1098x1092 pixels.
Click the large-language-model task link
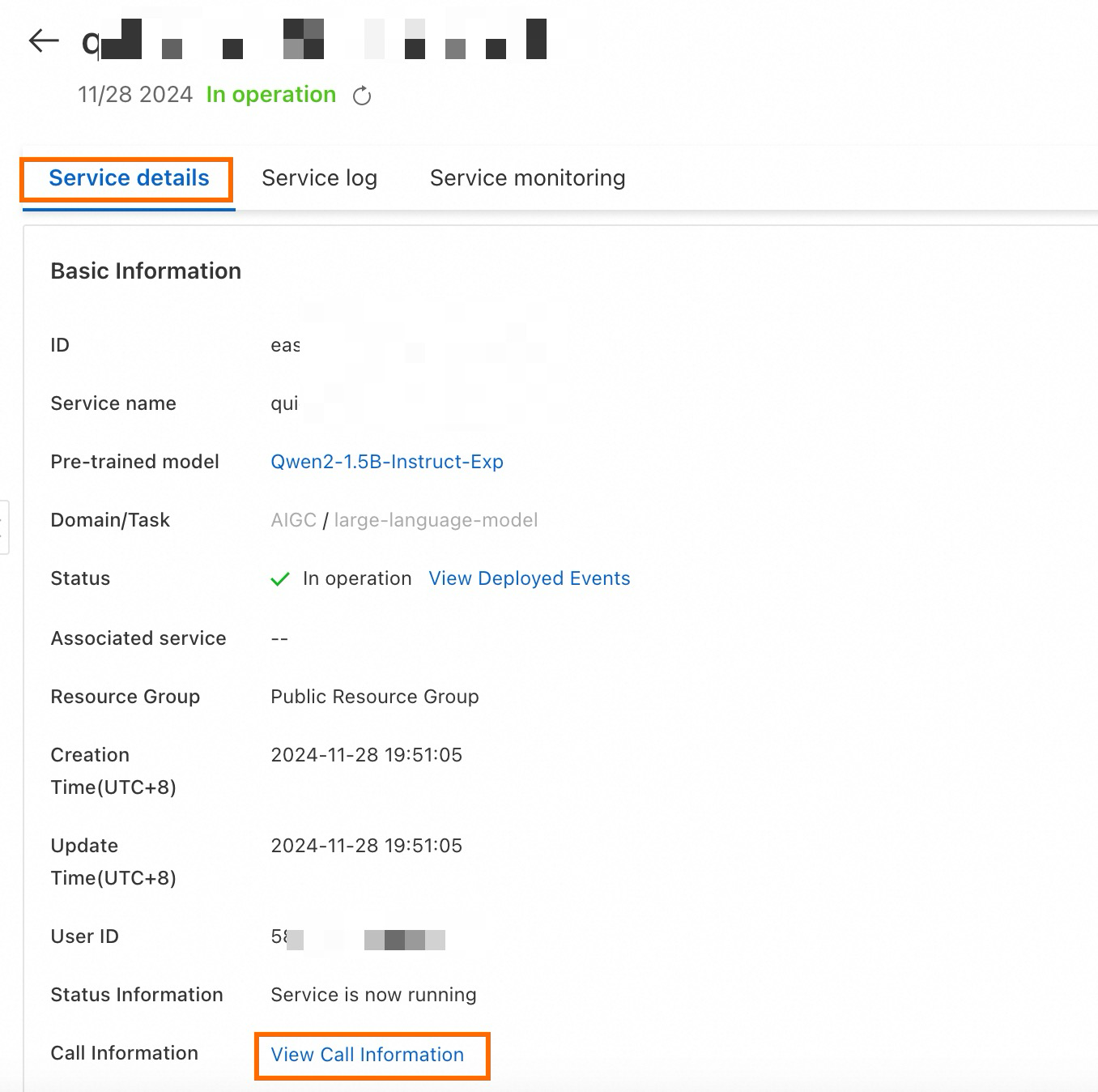click(x=436, y=520)
